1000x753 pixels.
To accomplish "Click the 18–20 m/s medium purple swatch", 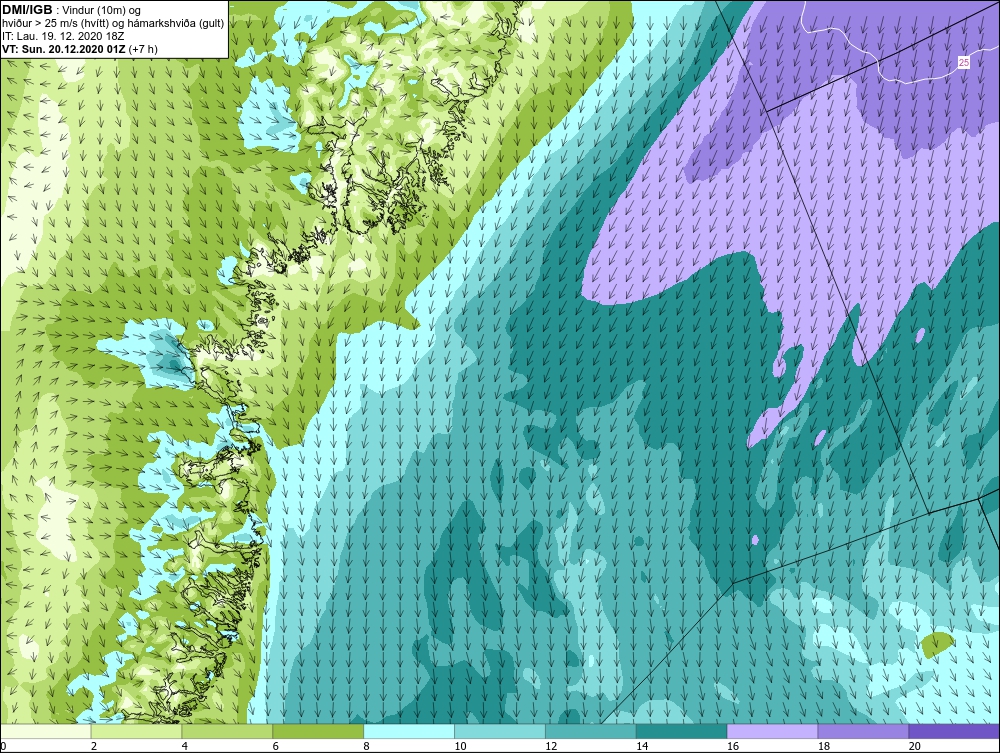I will click(863, 731).
